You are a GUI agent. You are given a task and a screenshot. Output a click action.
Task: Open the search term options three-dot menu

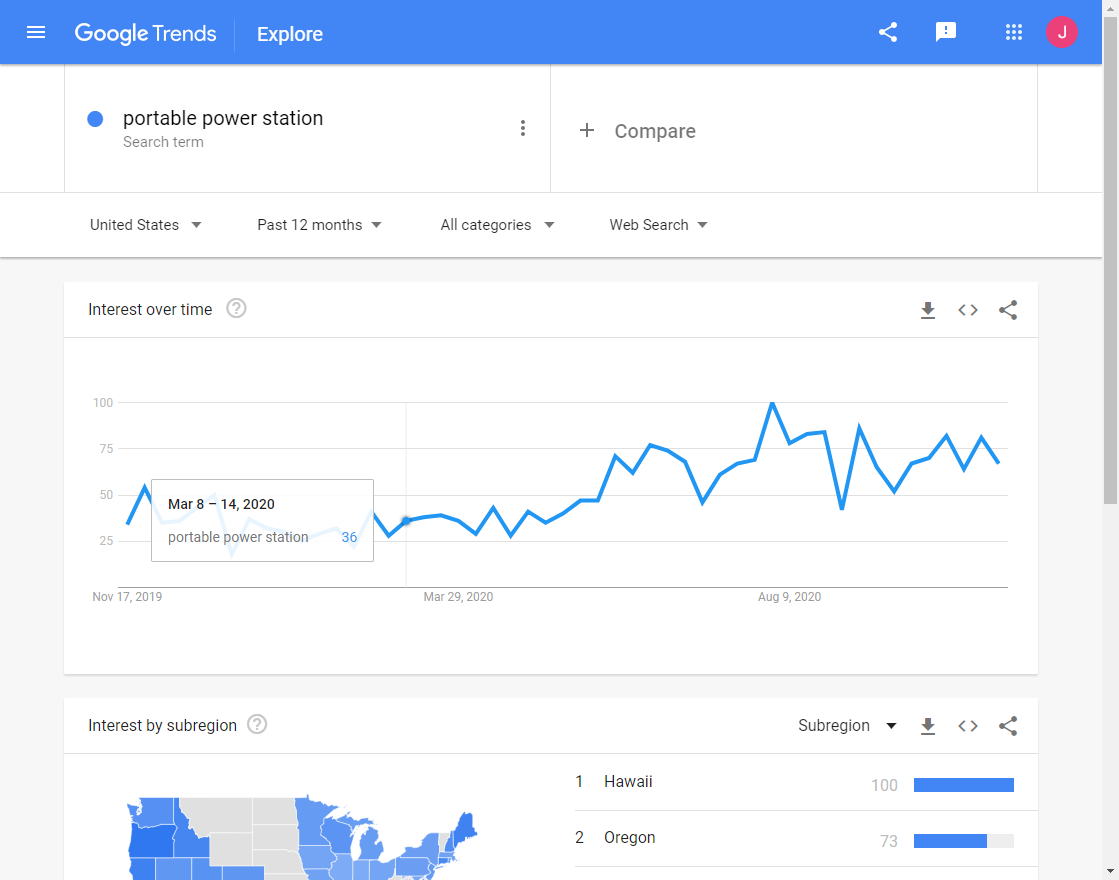tap(522, 128)
